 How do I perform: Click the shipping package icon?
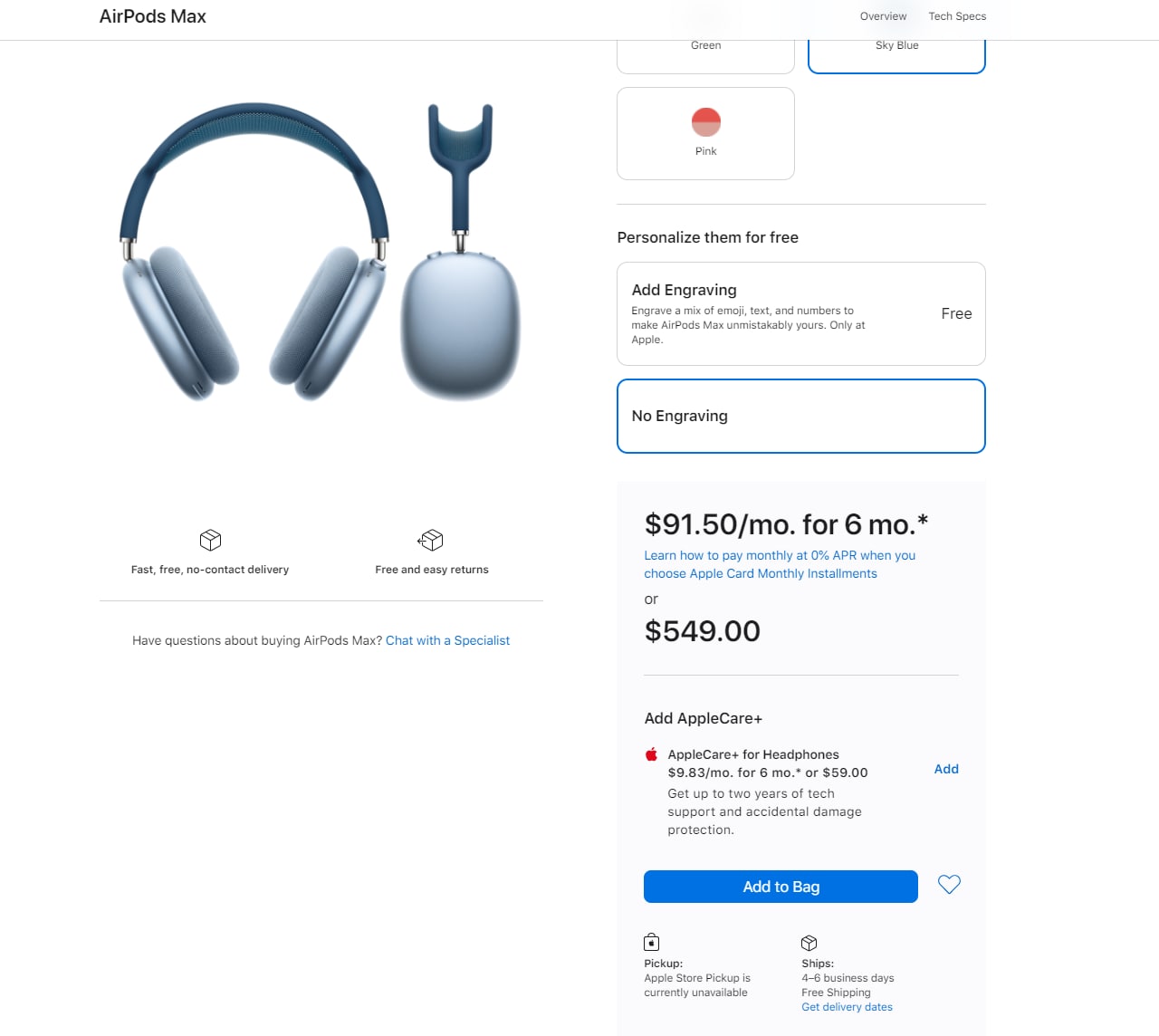(809, 943)
